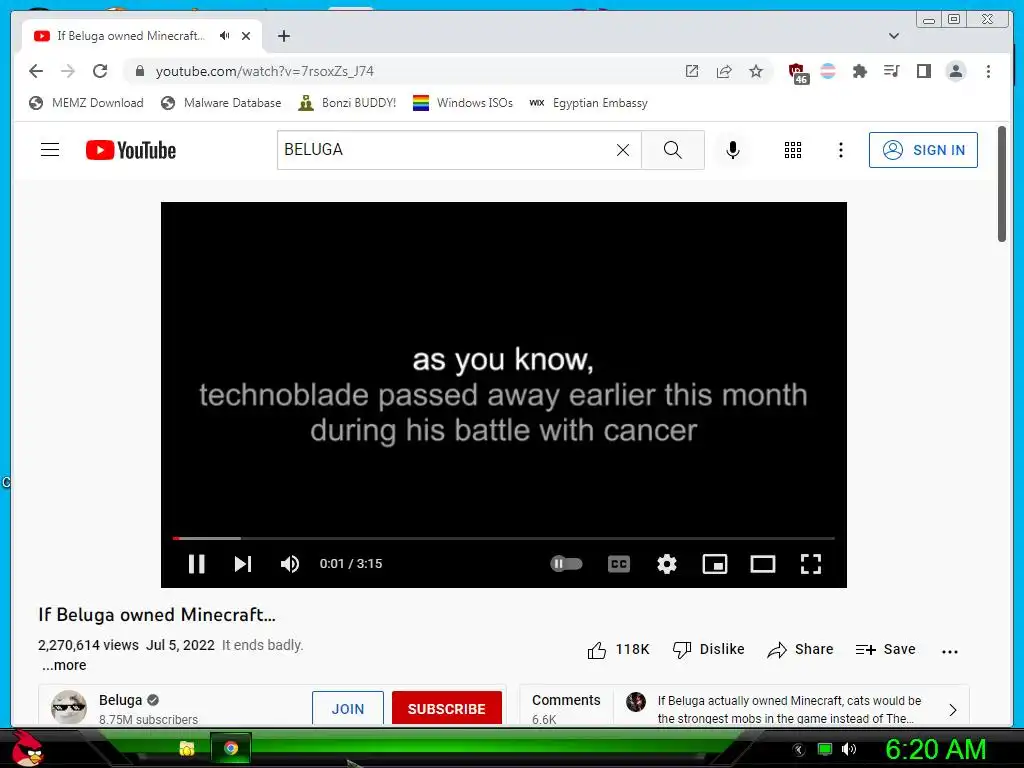
Task: Click the striped flag extension icon
Action: pos(828,71)
